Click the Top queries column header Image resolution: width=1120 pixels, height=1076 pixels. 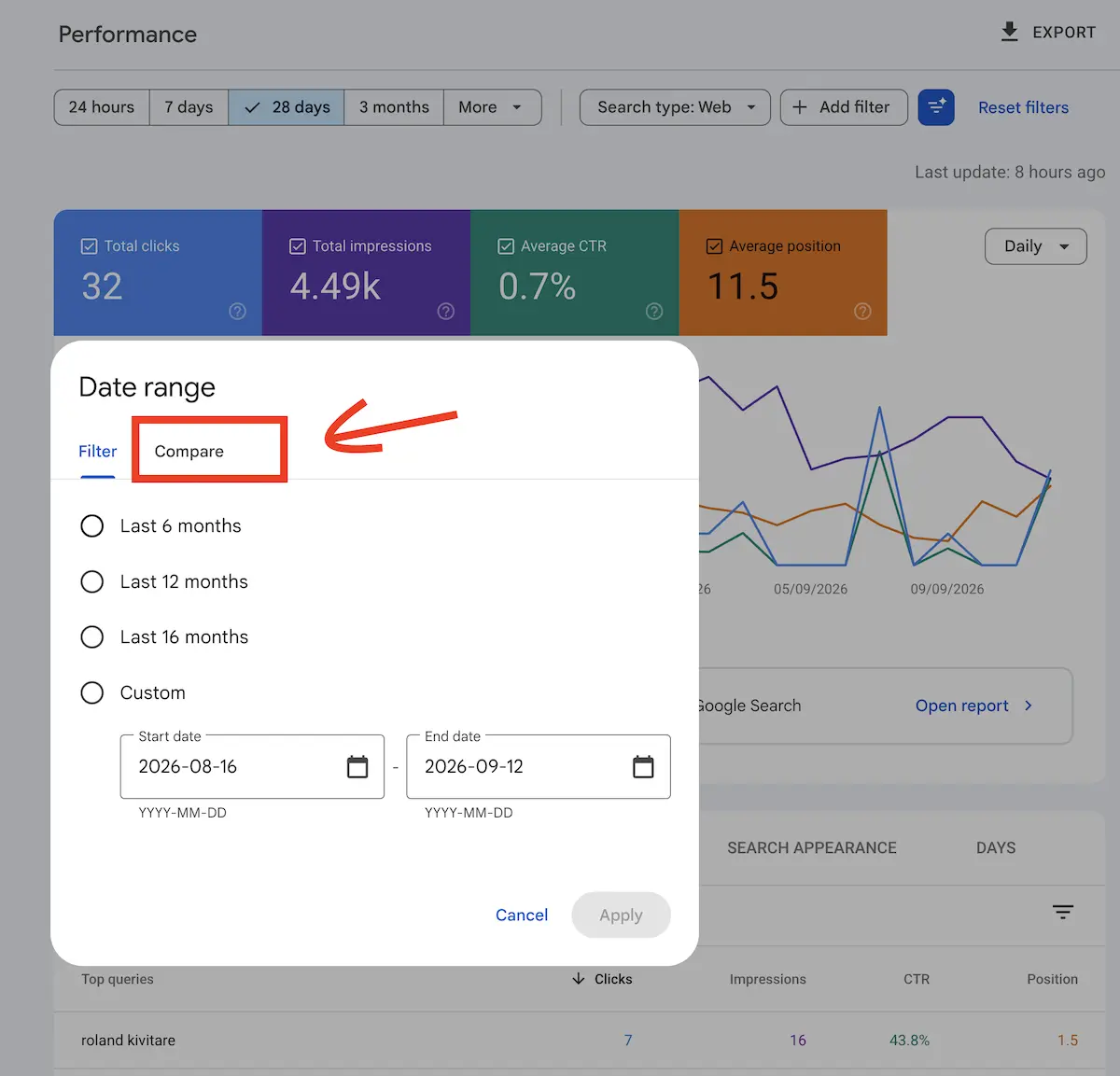click(118, 979)
